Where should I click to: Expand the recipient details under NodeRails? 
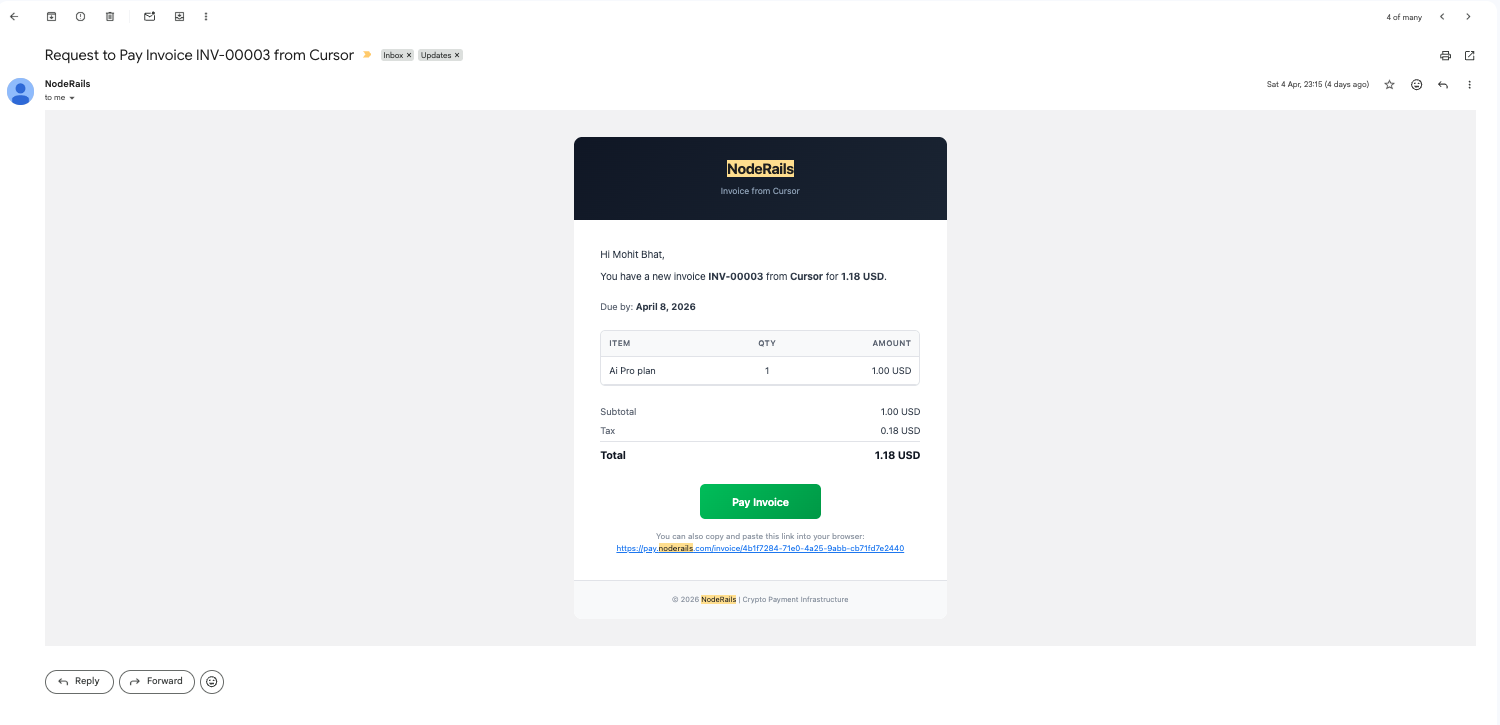(70, 97)
